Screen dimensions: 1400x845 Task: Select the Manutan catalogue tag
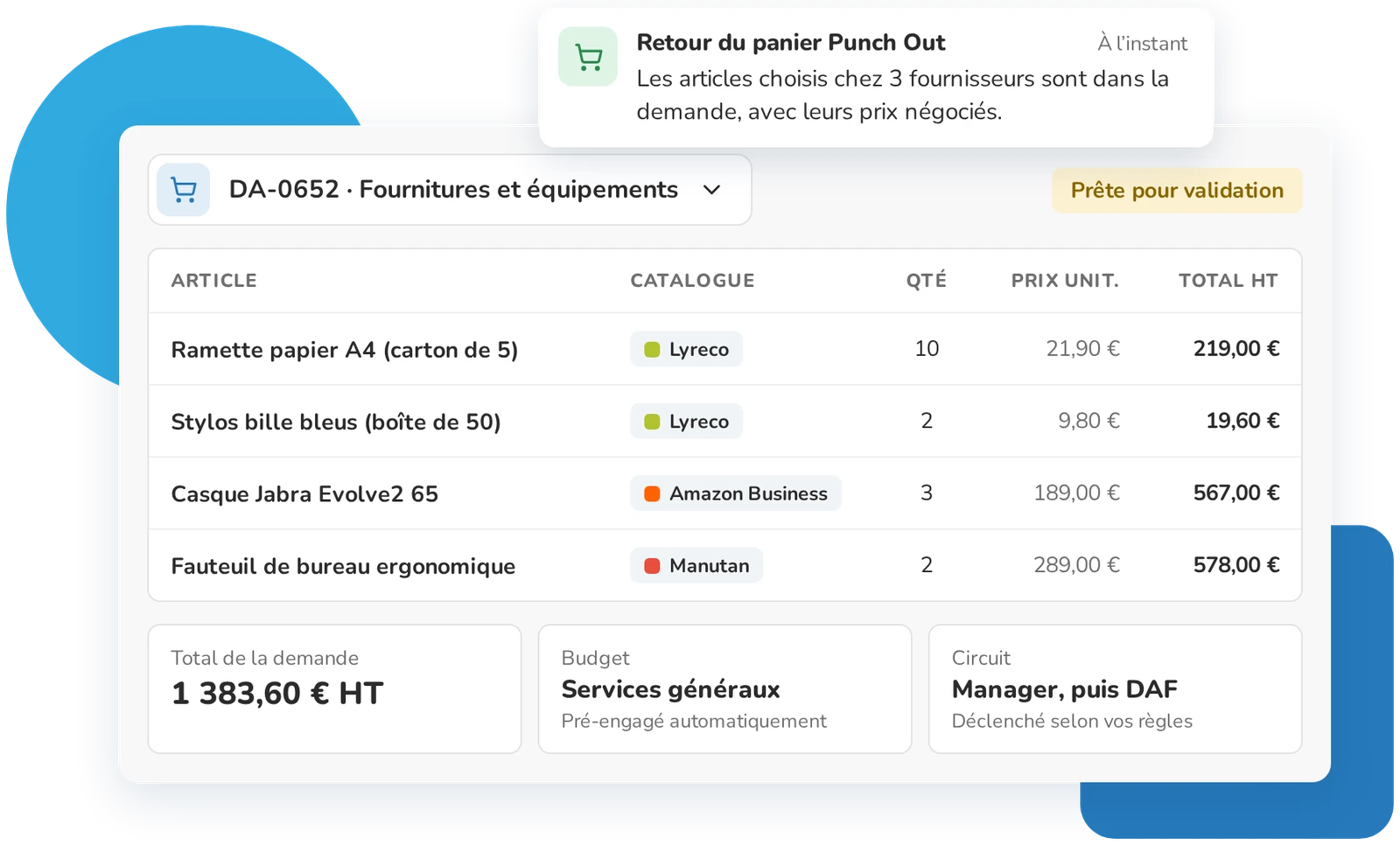click(x=696, y=566)
